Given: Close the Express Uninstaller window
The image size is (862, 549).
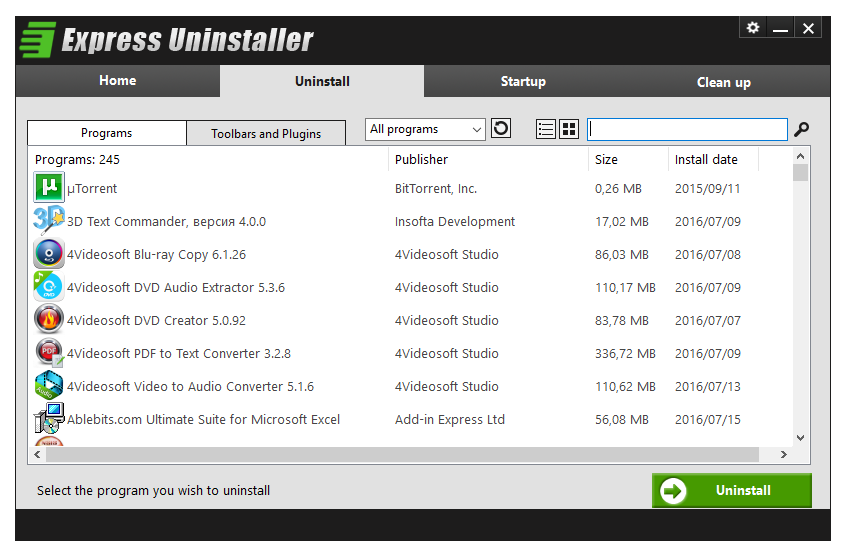Looking at the screenshot, I should (808, 28).
